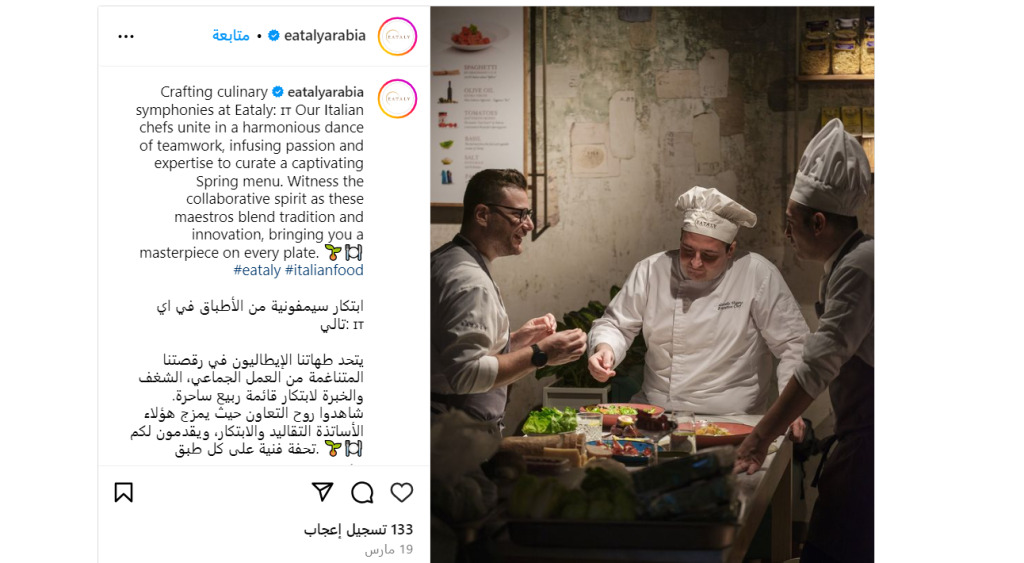Viewport: 1024px width, 563px height.
Task: Click the Arabic caption paragraph
Action: pos(248,404)
